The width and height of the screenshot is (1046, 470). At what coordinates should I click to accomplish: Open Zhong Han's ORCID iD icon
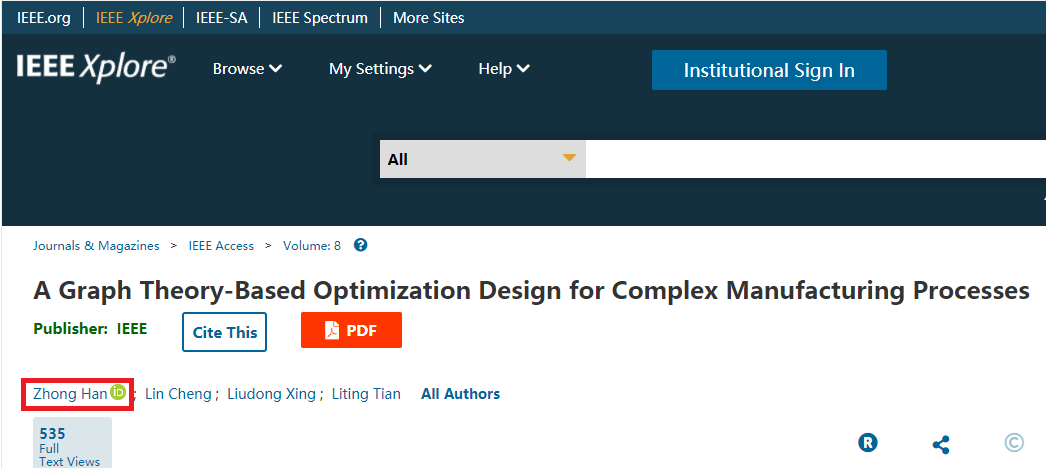[118, 393]
